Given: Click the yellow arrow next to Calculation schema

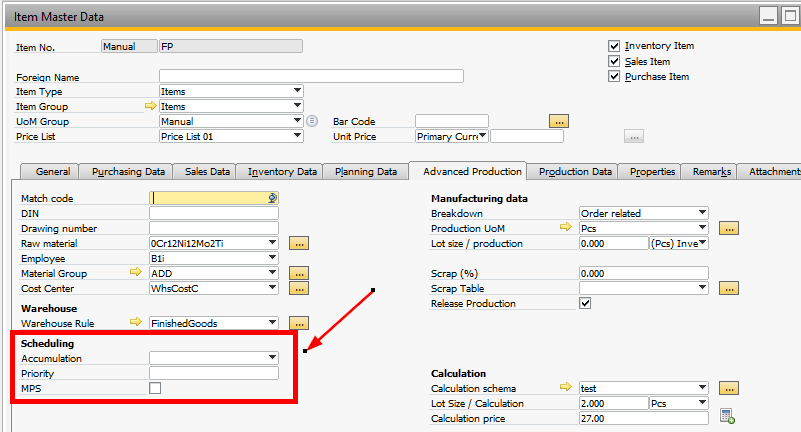Looking at the screenshot, I should pos(567,388).
